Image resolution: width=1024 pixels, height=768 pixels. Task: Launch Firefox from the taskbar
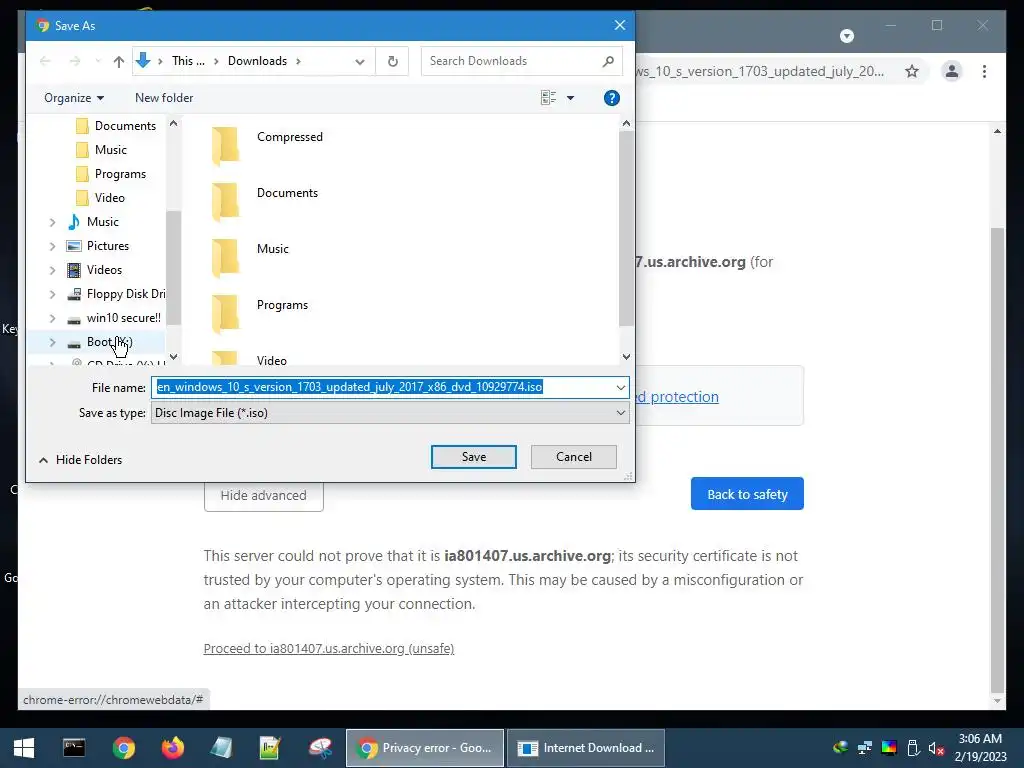[x=172, y=748]
